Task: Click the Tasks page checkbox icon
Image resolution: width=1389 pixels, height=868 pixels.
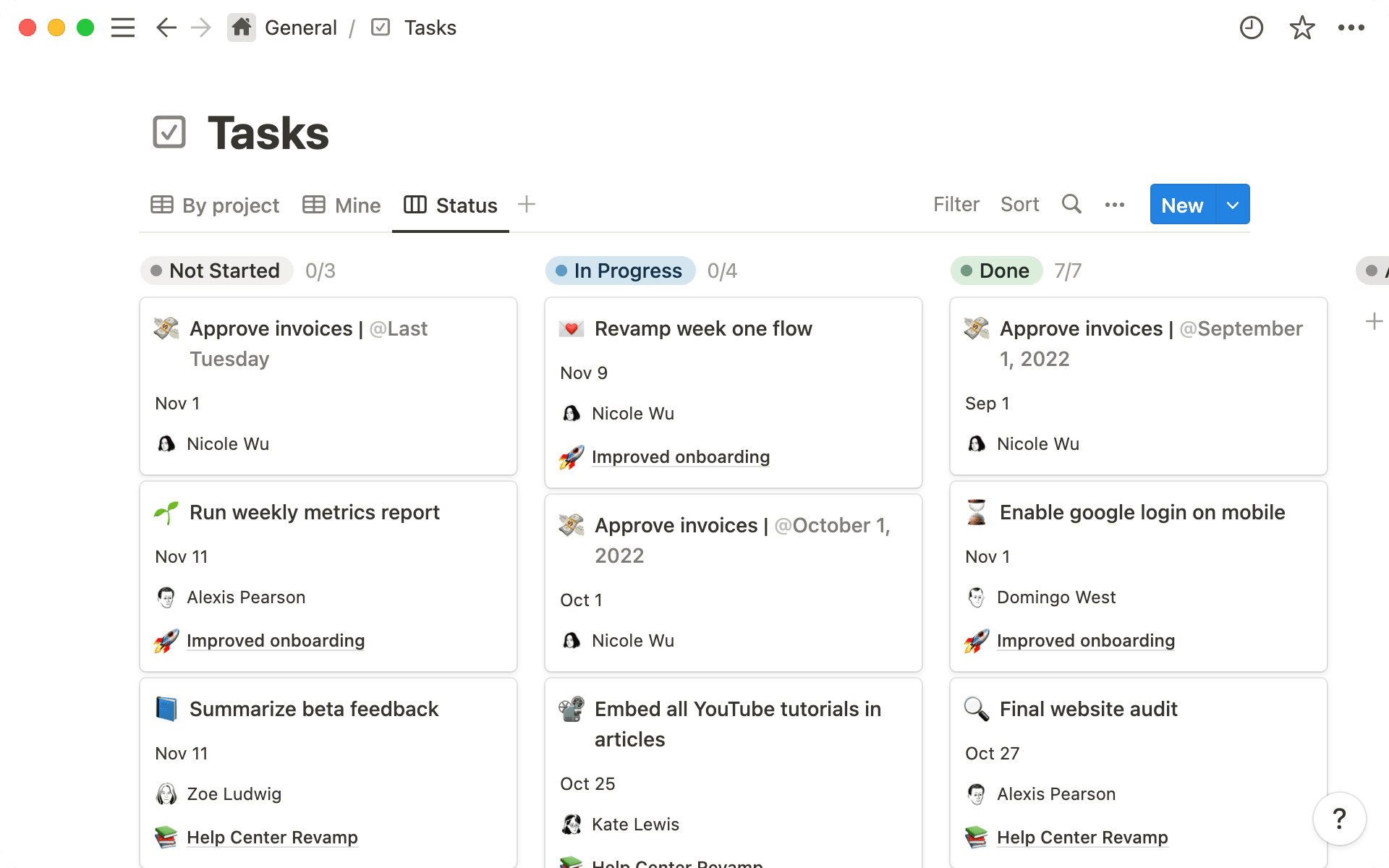Action: pos(169,132)
